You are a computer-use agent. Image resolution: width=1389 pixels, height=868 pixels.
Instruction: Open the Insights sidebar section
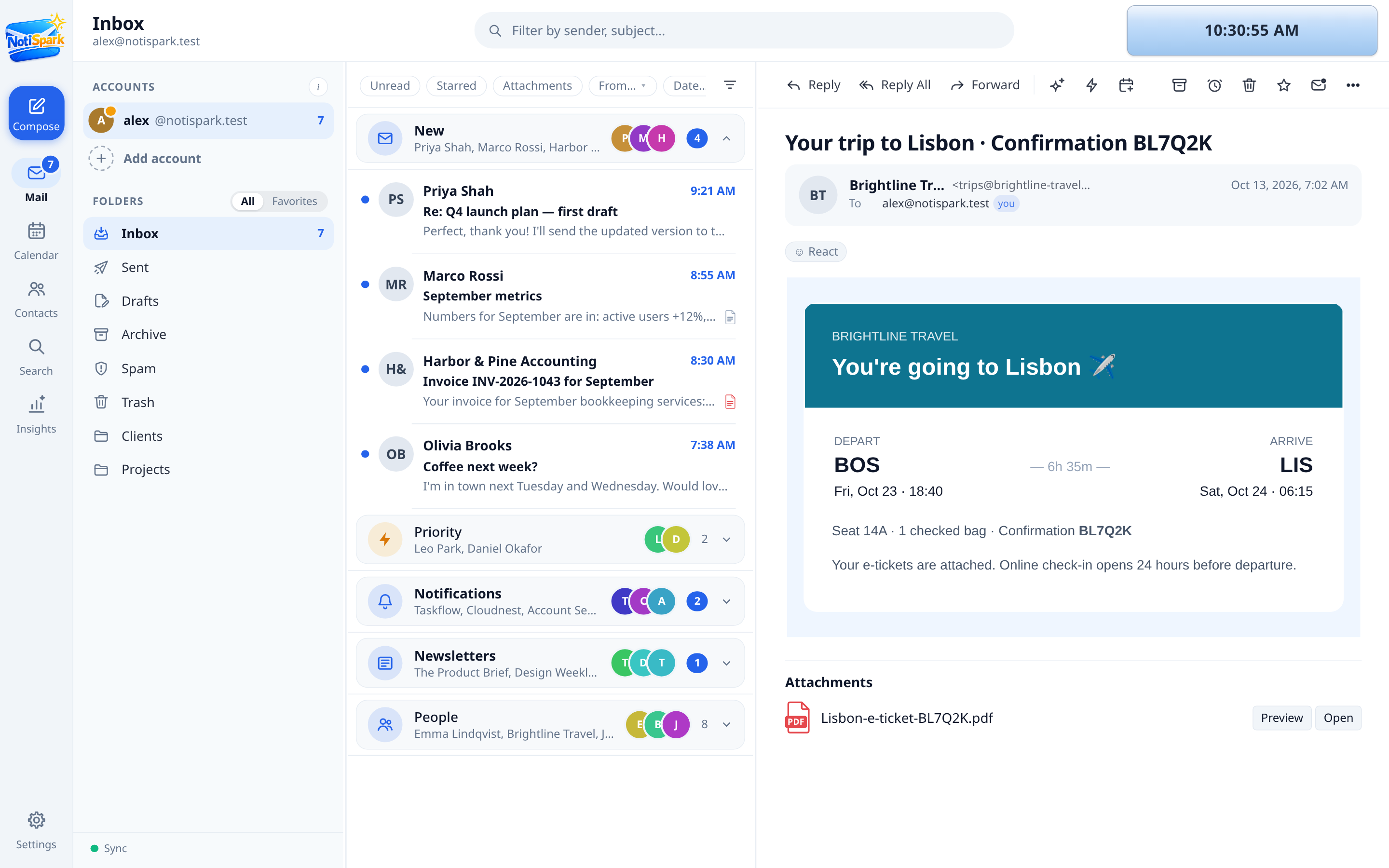(x=36, y=415)
